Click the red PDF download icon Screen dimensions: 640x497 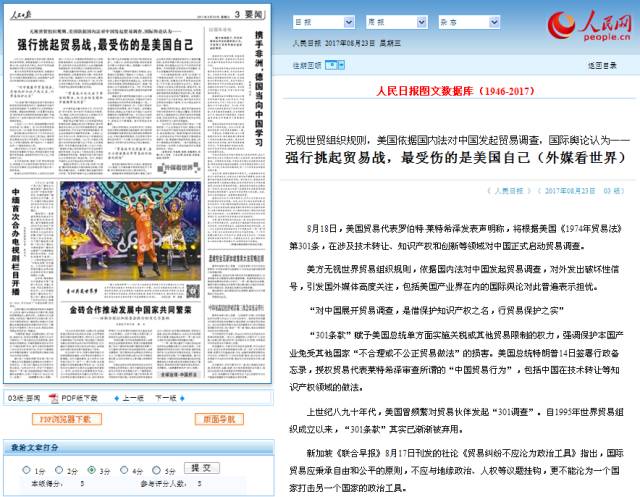coord(53,398)
